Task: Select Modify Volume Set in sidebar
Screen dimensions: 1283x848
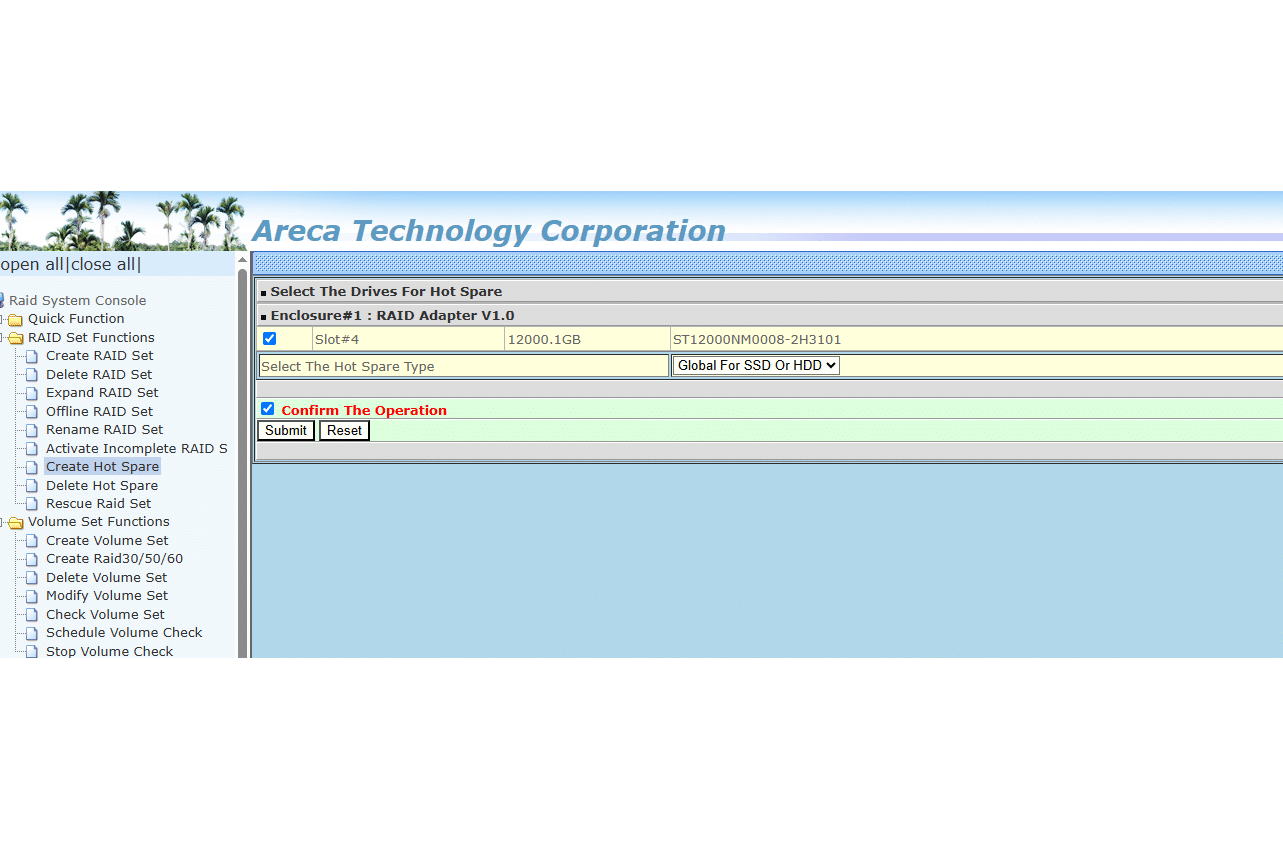Action: click(107, 596)
